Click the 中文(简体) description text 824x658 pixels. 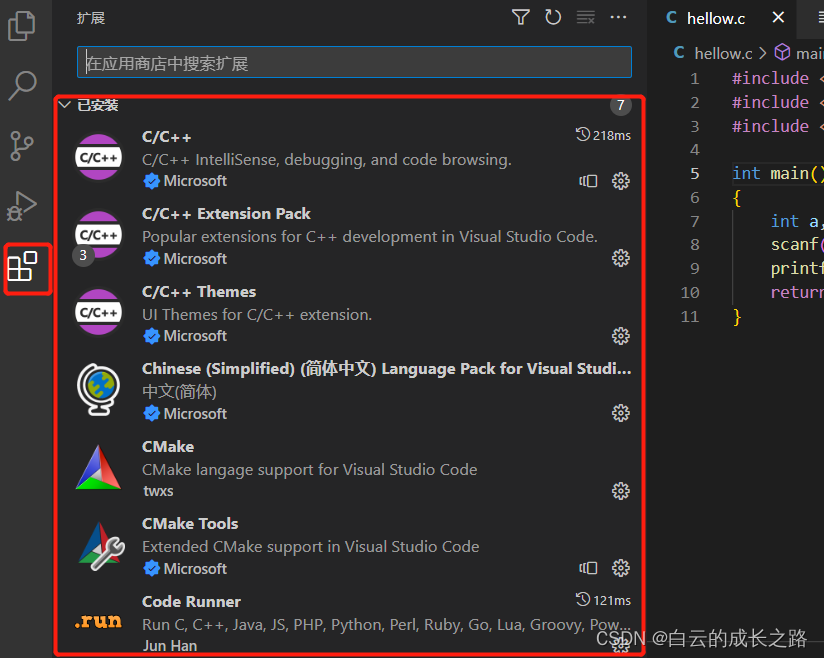(179, 392)
